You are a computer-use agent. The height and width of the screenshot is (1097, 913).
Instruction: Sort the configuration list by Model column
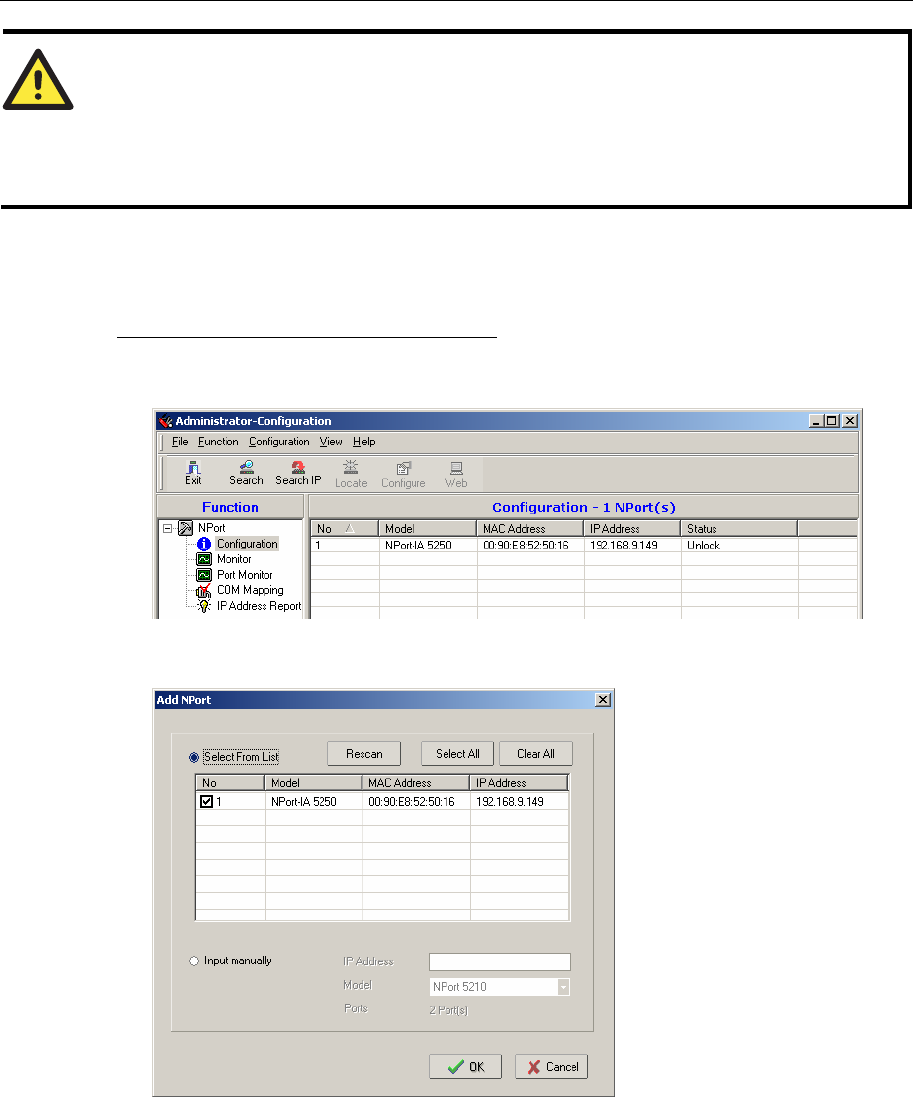point(427,528)
